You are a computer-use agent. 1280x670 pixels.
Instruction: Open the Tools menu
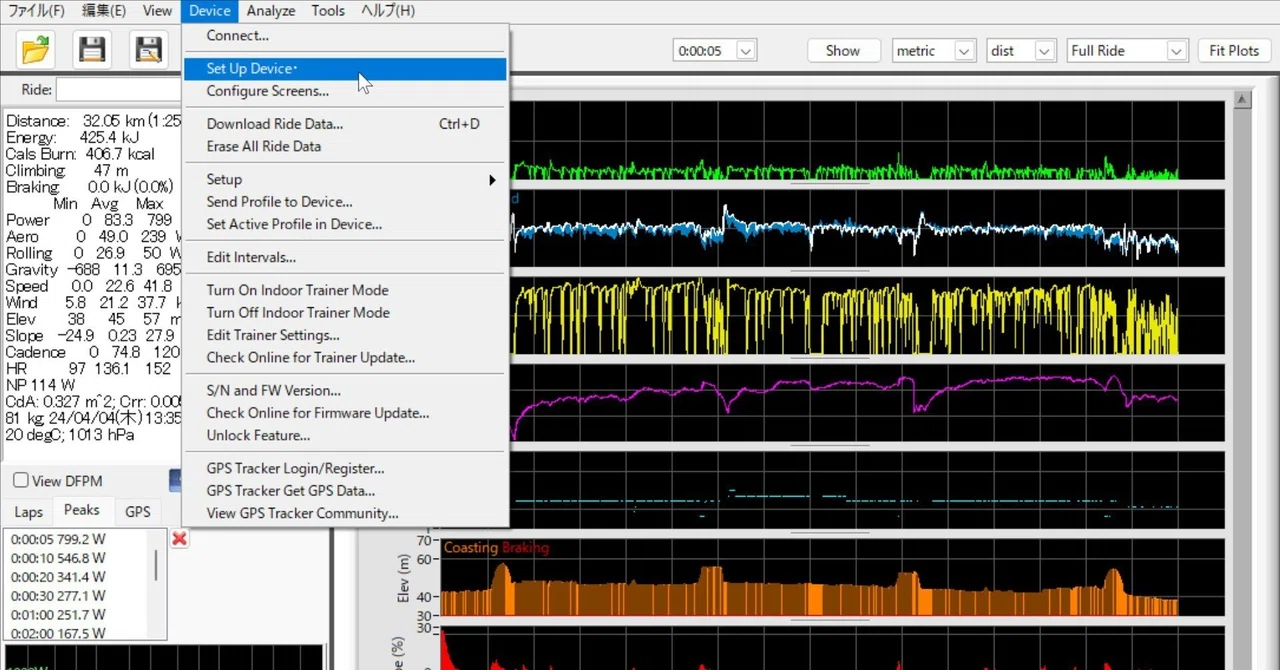[328, 11]
